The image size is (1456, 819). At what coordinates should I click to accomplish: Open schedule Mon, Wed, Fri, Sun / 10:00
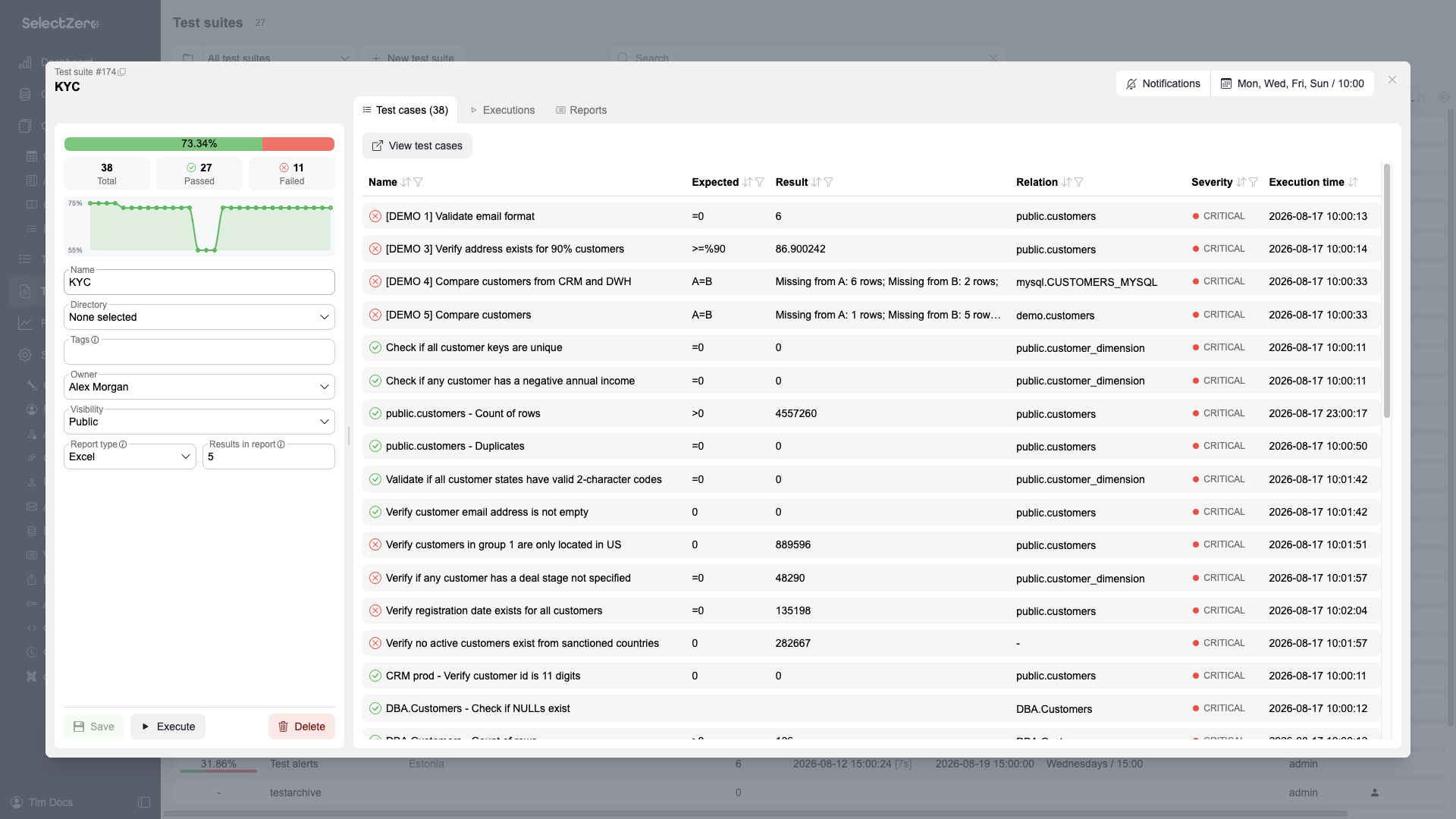coord(1292,83)
